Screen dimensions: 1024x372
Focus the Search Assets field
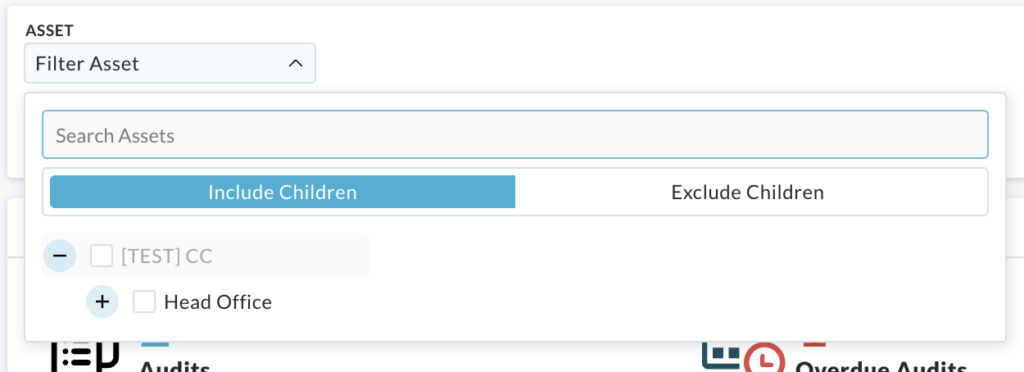[515, 134]
